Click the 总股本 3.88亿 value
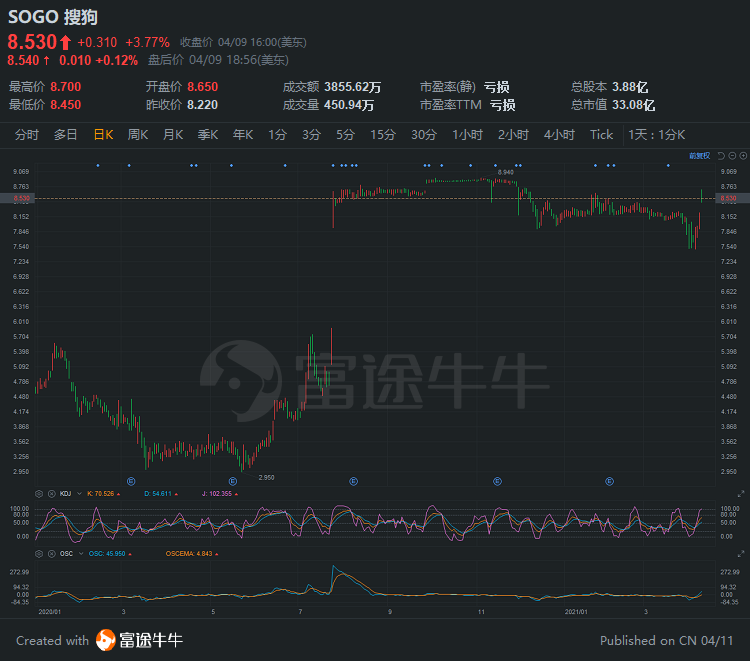This screenshot has height=661, width=750. pos(630,87)
